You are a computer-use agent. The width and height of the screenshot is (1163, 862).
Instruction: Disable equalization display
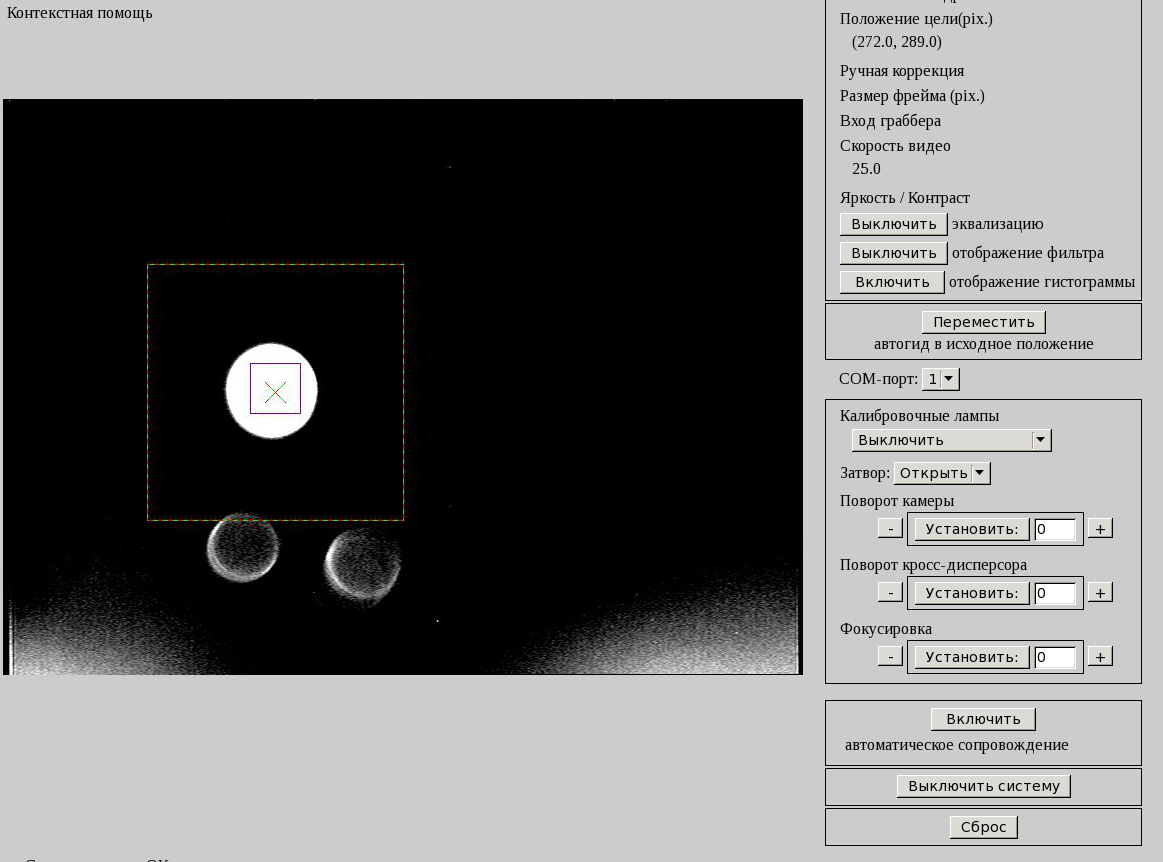pyautogui.click(x=892, y=224)
